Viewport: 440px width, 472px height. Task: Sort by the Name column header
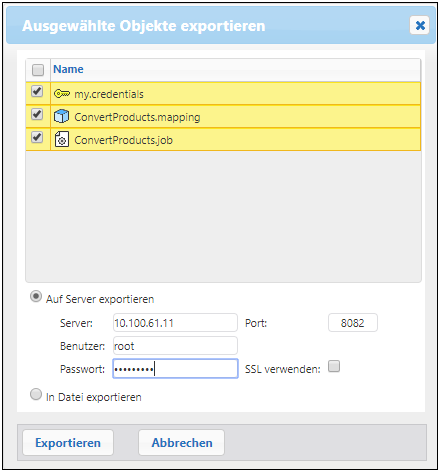click(68, 69)
